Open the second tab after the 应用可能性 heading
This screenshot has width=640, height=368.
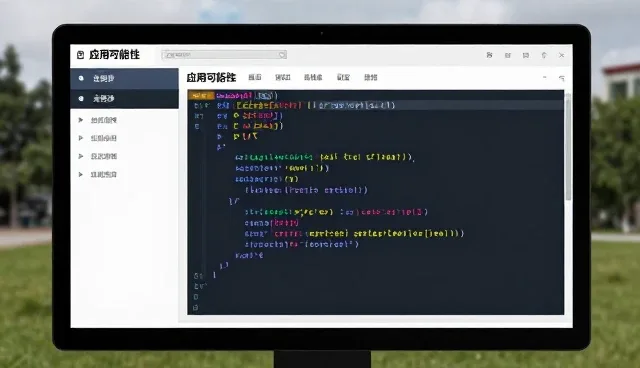click(282, 77)
